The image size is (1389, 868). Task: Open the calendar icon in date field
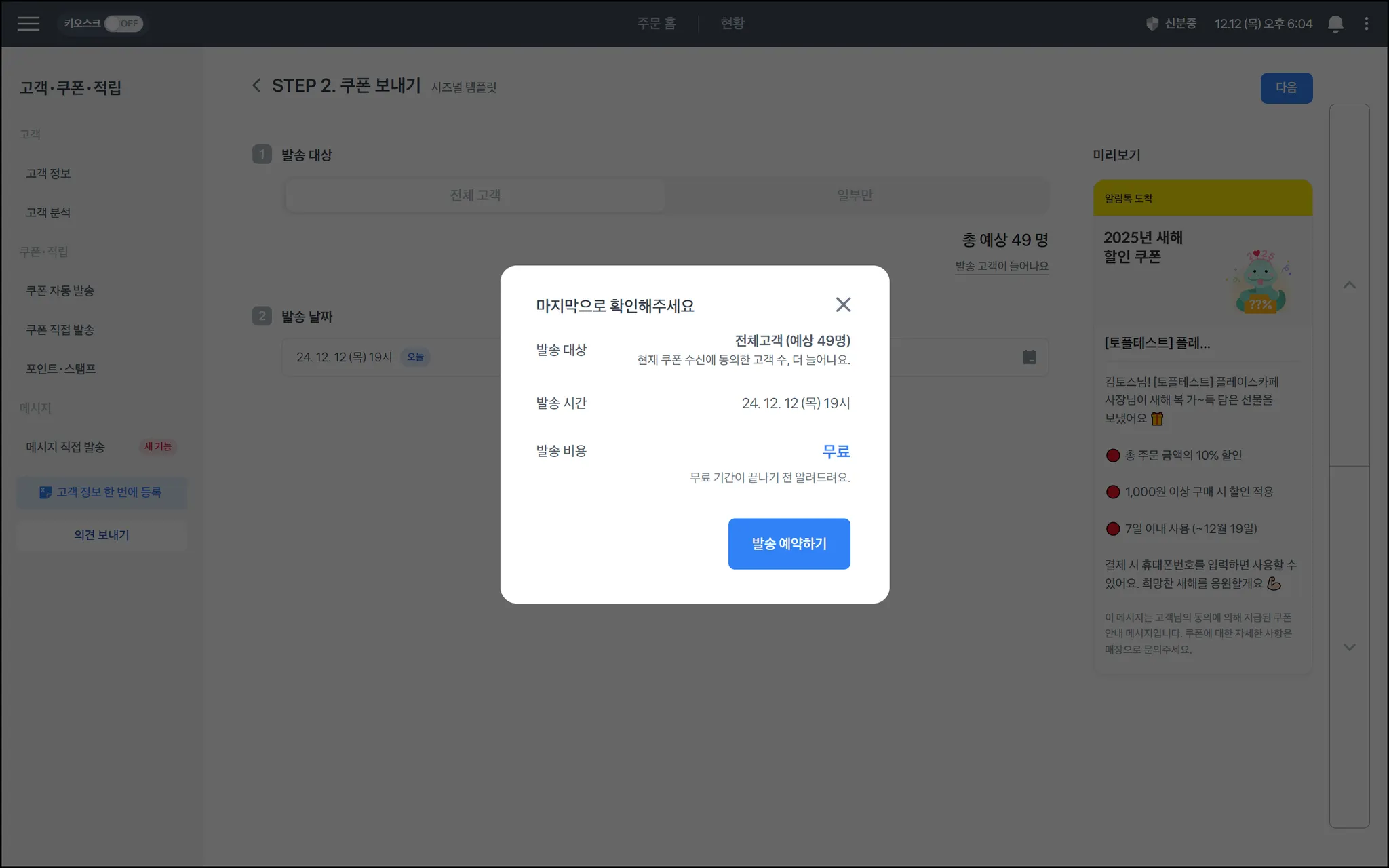[x=1029, y=357]
